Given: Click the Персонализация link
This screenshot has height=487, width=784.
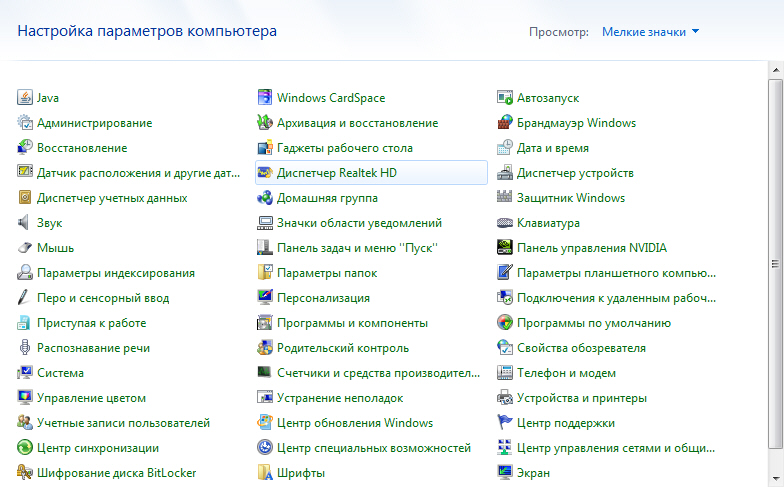Looking at the screenshot, I should (323, 298).
